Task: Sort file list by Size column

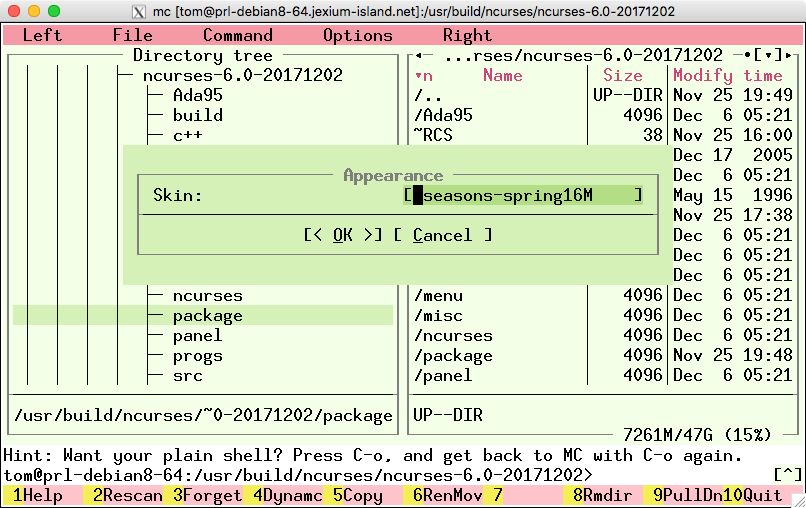Action: [622, 75]
